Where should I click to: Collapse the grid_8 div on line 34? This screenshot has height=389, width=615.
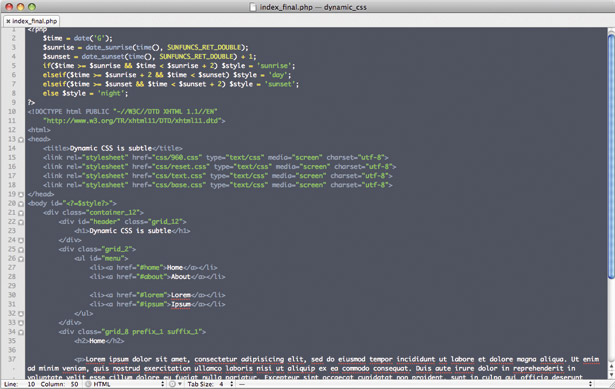(x=21, y=332)
